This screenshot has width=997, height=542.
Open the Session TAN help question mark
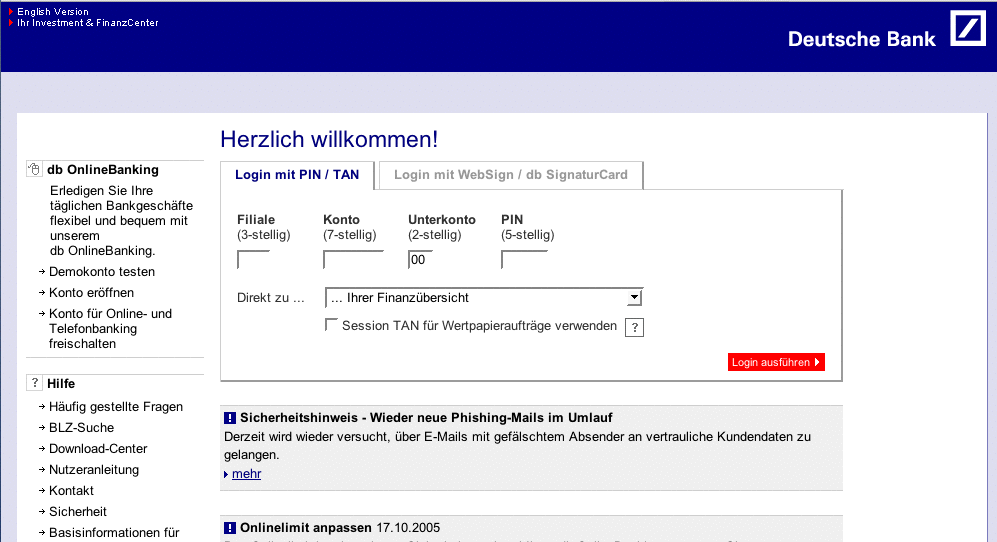634,328
